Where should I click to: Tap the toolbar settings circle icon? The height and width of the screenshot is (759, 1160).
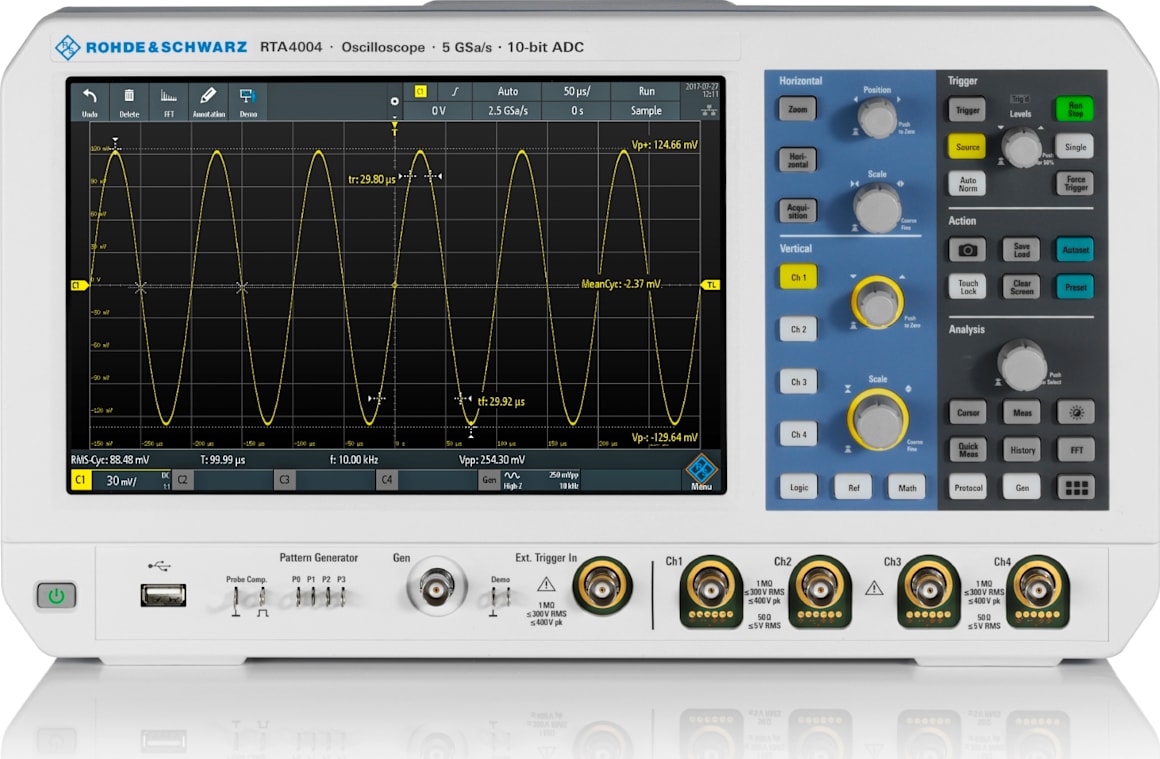tap(394, 101)
